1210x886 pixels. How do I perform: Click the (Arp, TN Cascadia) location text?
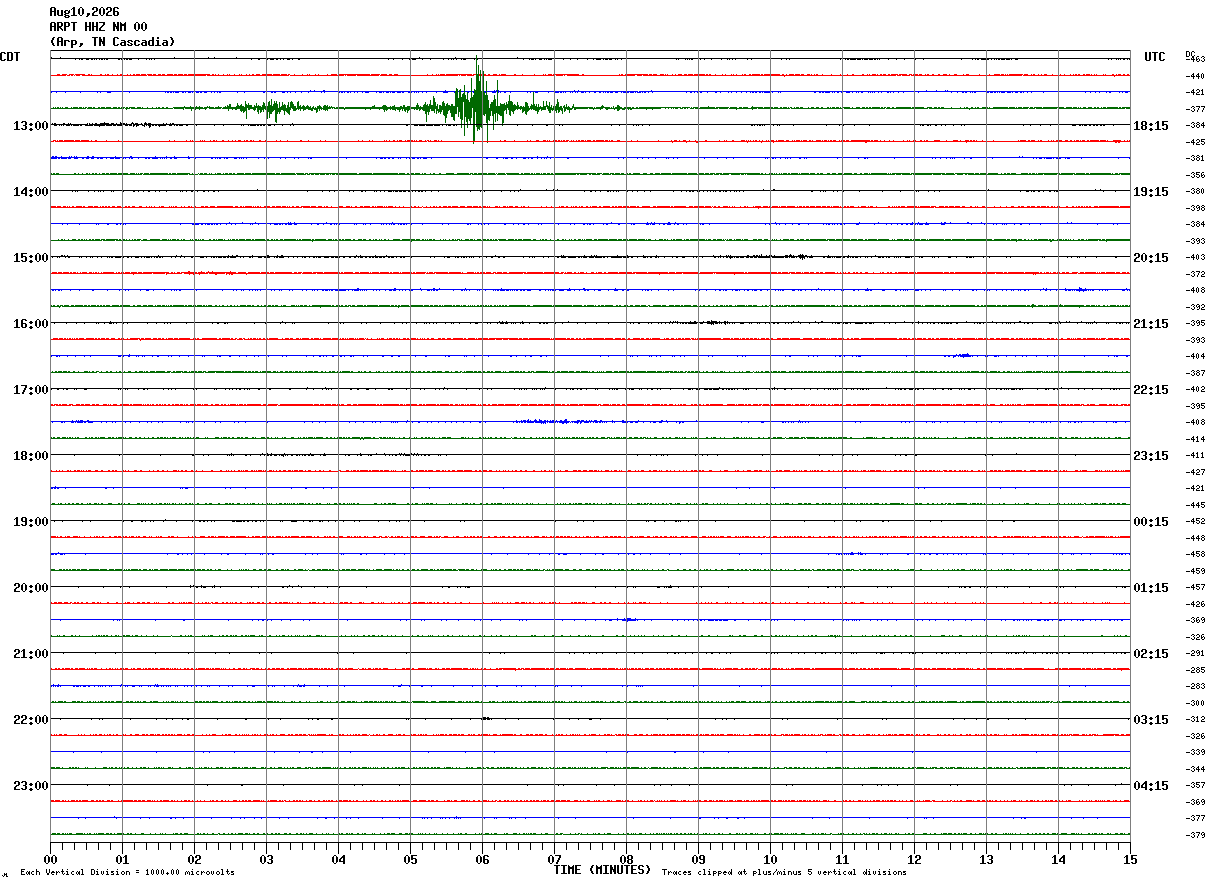click(112, 42)
